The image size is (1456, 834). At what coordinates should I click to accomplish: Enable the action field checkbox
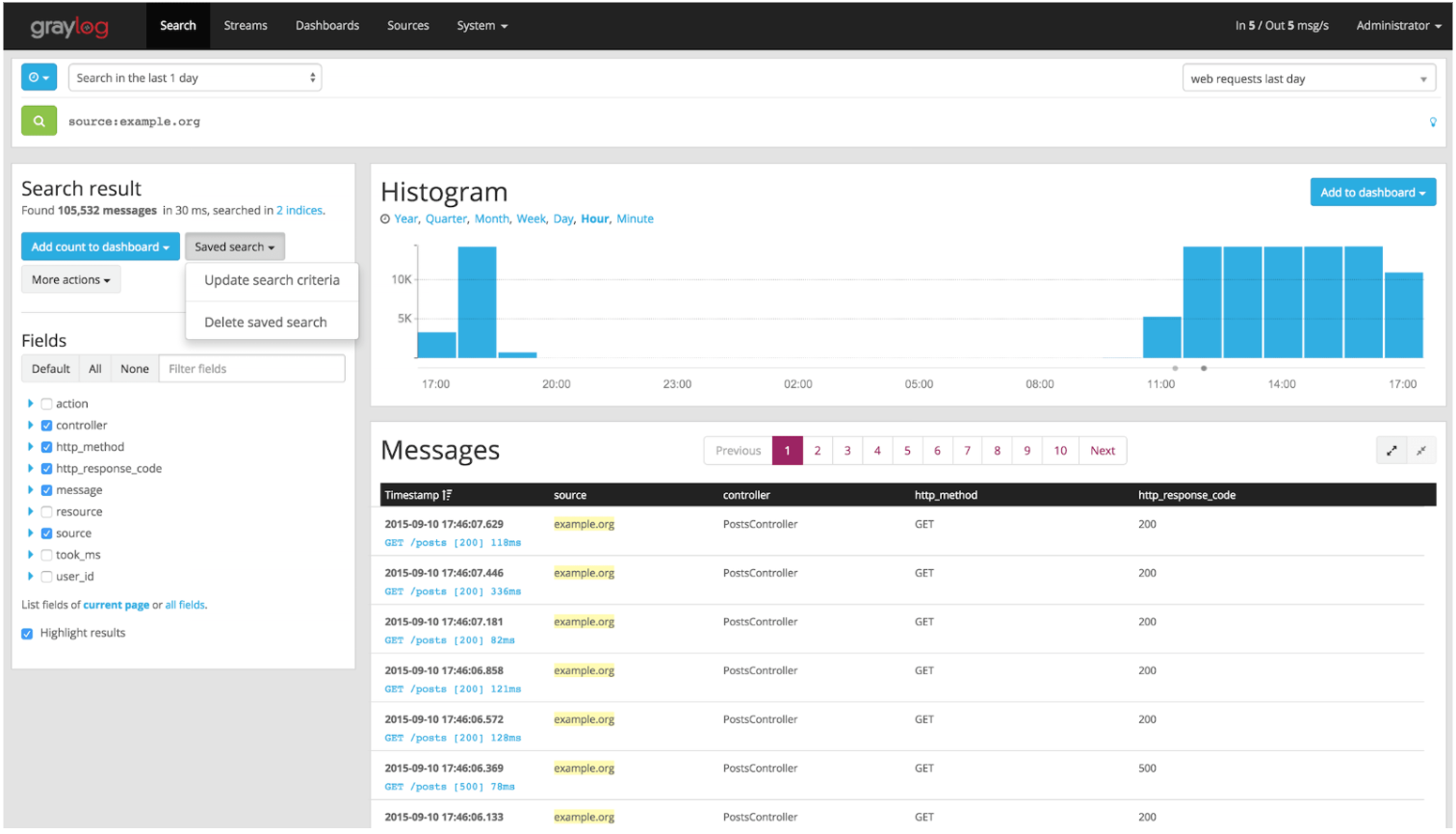coord(46,404)
